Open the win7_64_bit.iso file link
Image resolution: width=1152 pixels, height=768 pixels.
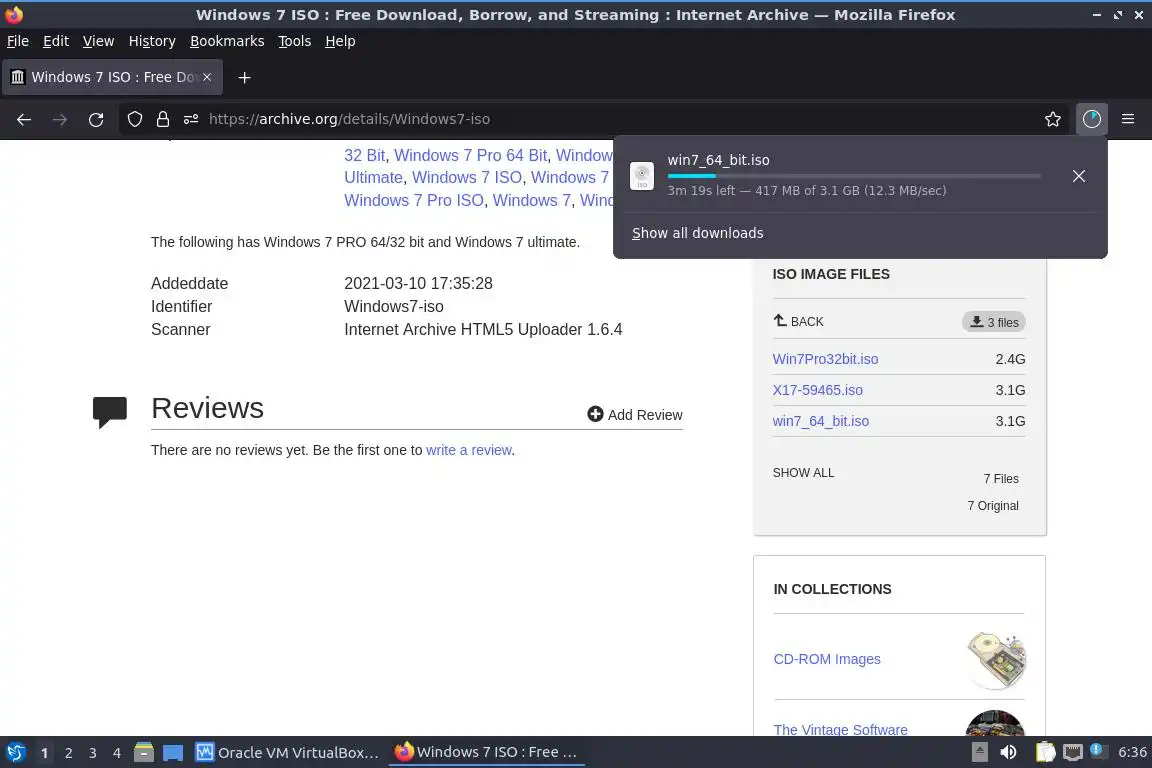[821, 421]
